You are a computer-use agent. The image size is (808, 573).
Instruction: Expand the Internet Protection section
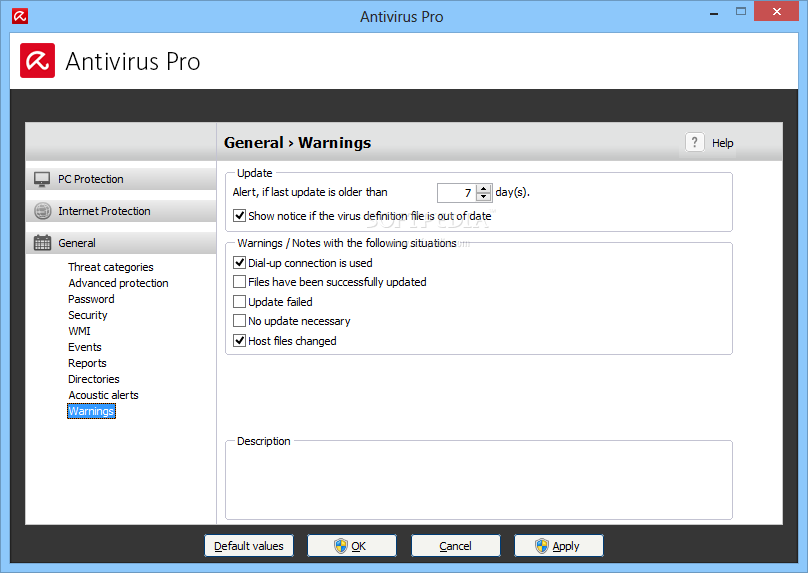[x=121, y=211]
